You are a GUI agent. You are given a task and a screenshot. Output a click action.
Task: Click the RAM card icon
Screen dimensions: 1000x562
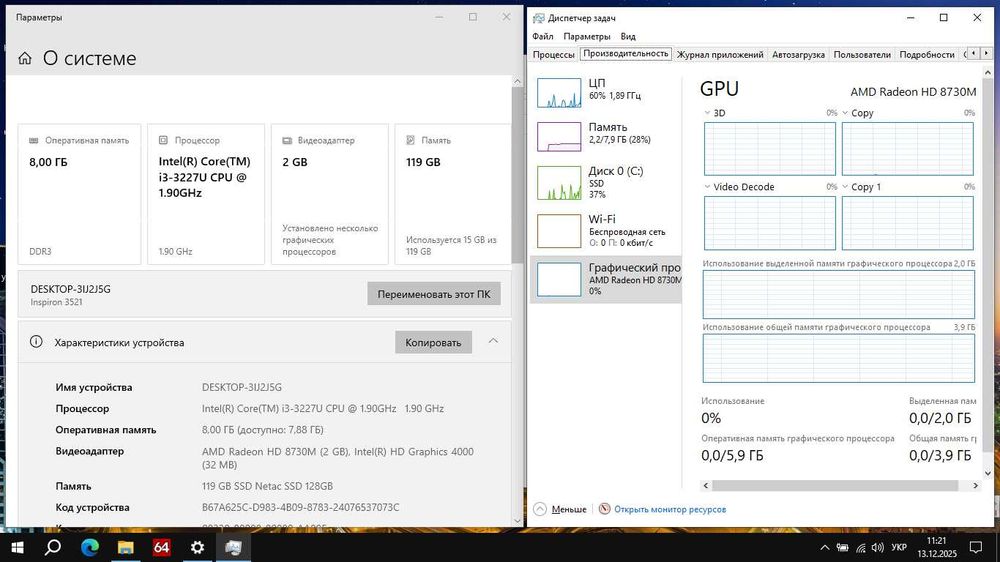point(34,140)
